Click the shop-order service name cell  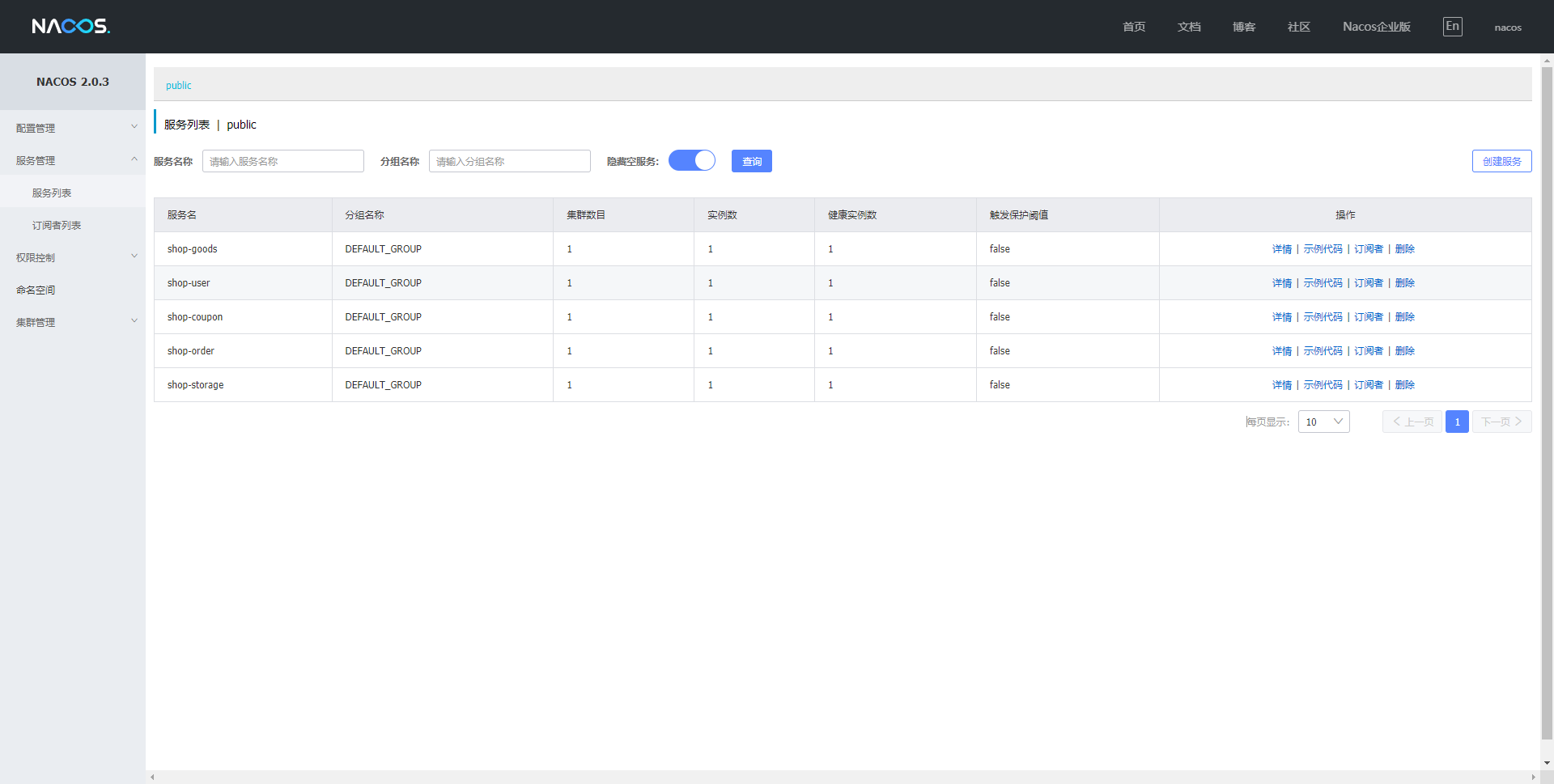[x=243, y=351]
